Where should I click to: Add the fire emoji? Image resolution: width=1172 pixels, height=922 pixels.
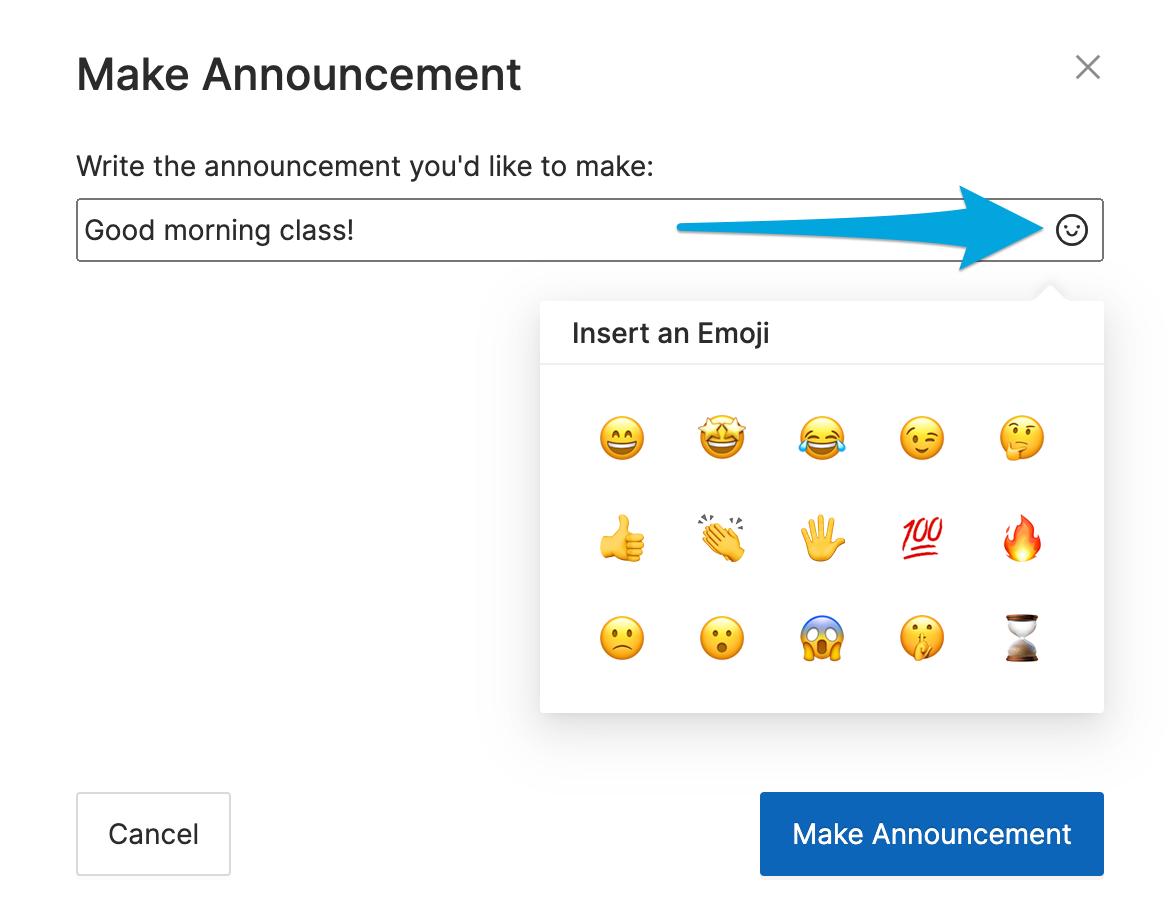(x=1022, y=538)
